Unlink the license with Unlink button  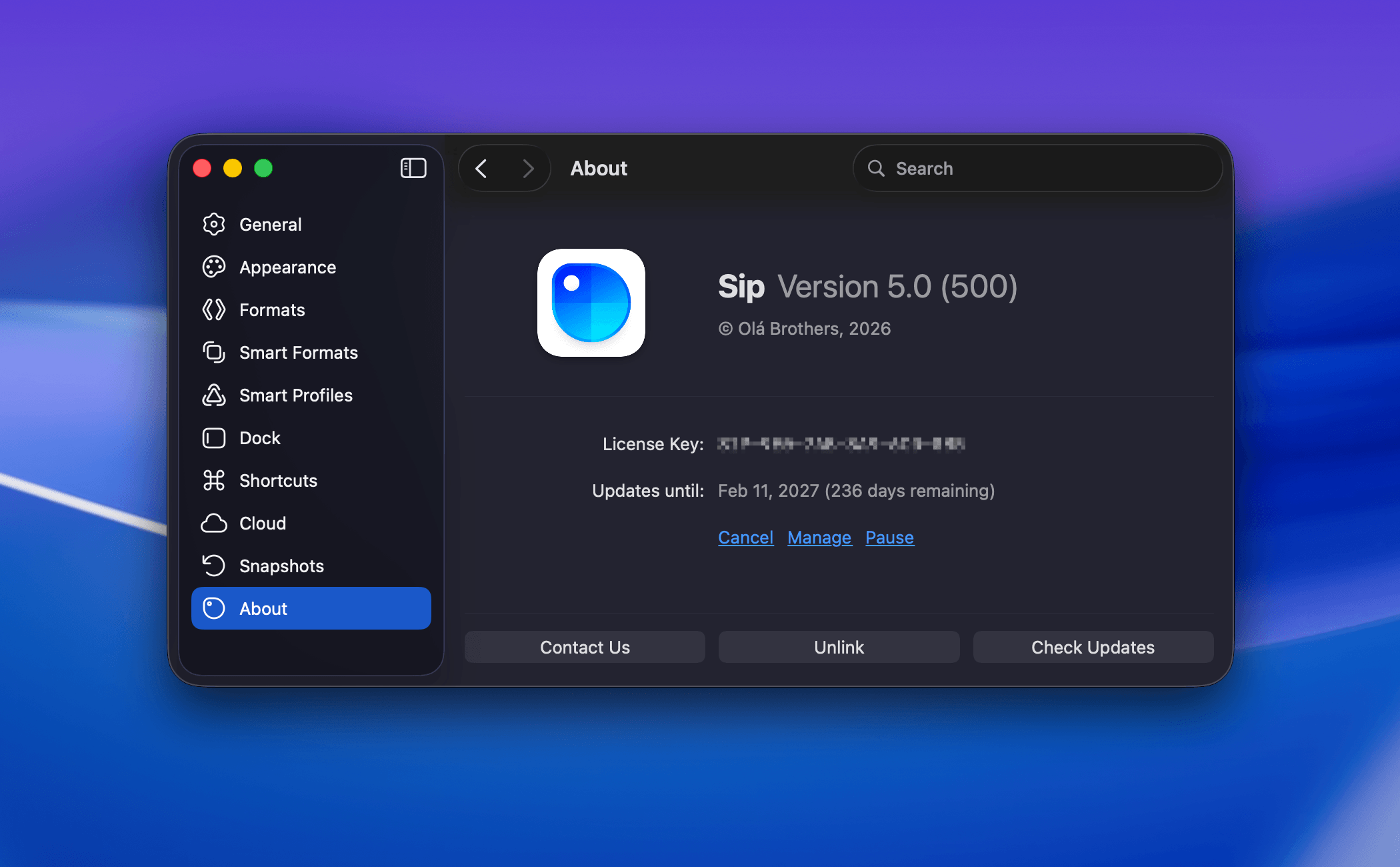point(839,647)
